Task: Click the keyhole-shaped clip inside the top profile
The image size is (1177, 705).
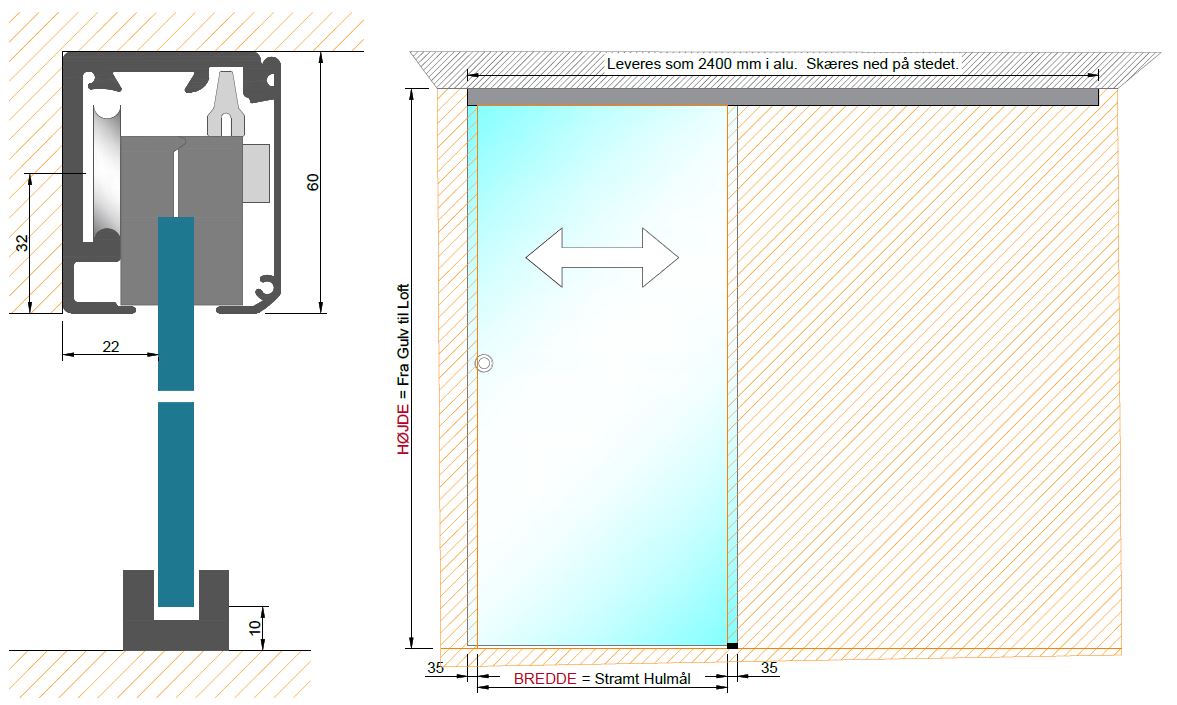Action: 227,107
